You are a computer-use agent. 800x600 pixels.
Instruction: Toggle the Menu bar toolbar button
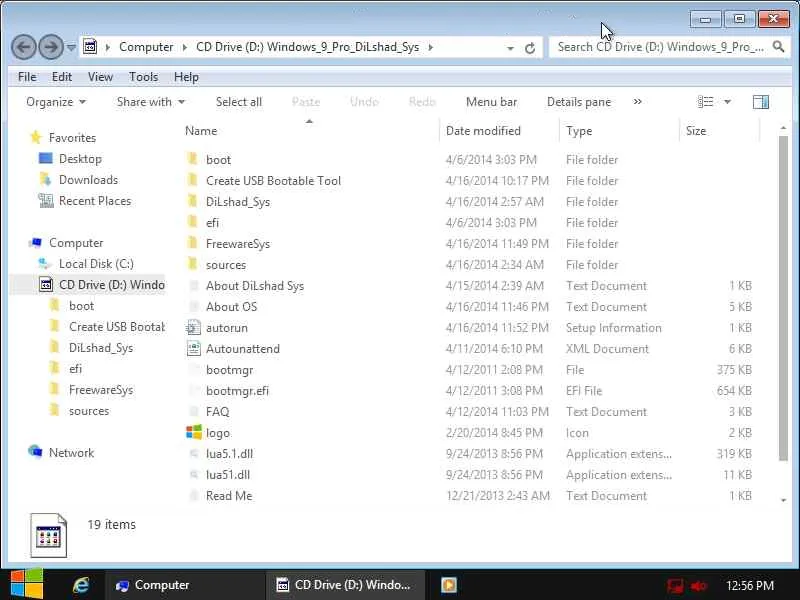pos(491,102)
